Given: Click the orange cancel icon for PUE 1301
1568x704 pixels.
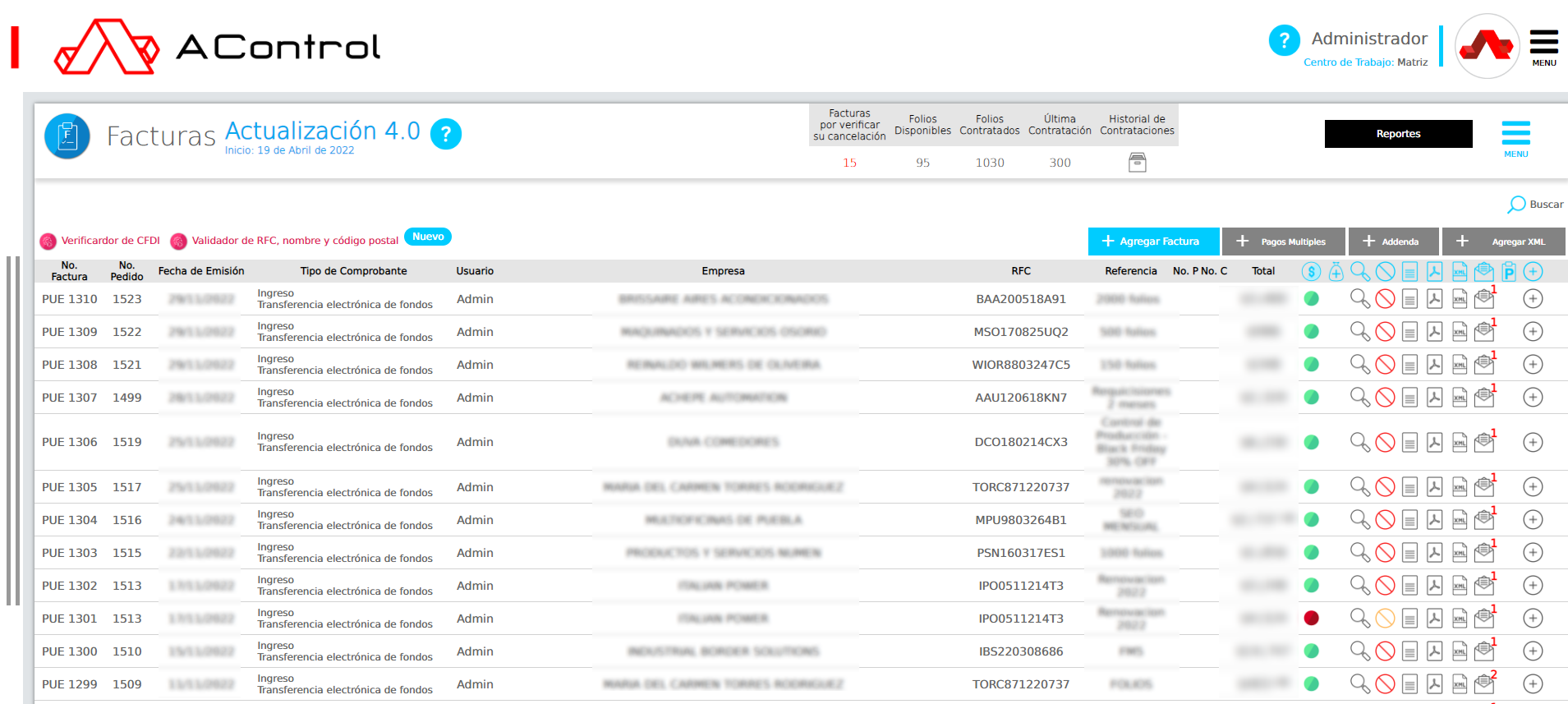Looking at the screenshot, I should [x=1385, y=619].
